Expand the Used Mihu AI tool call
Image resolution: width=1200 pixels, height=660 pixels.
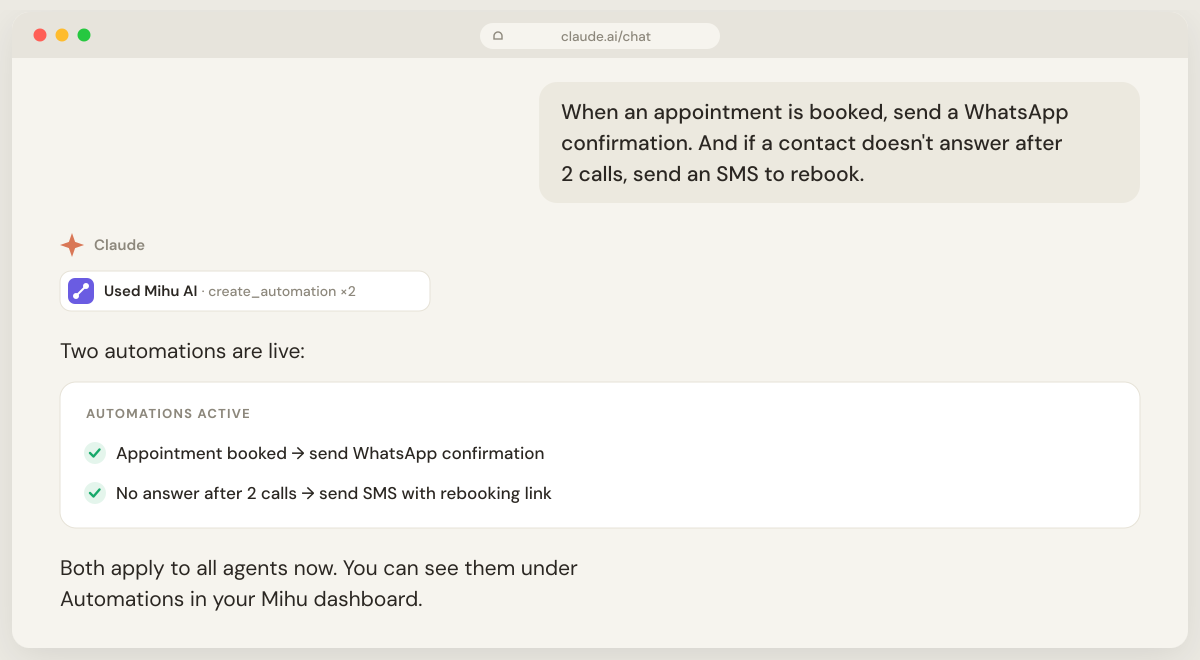(245, 291)
